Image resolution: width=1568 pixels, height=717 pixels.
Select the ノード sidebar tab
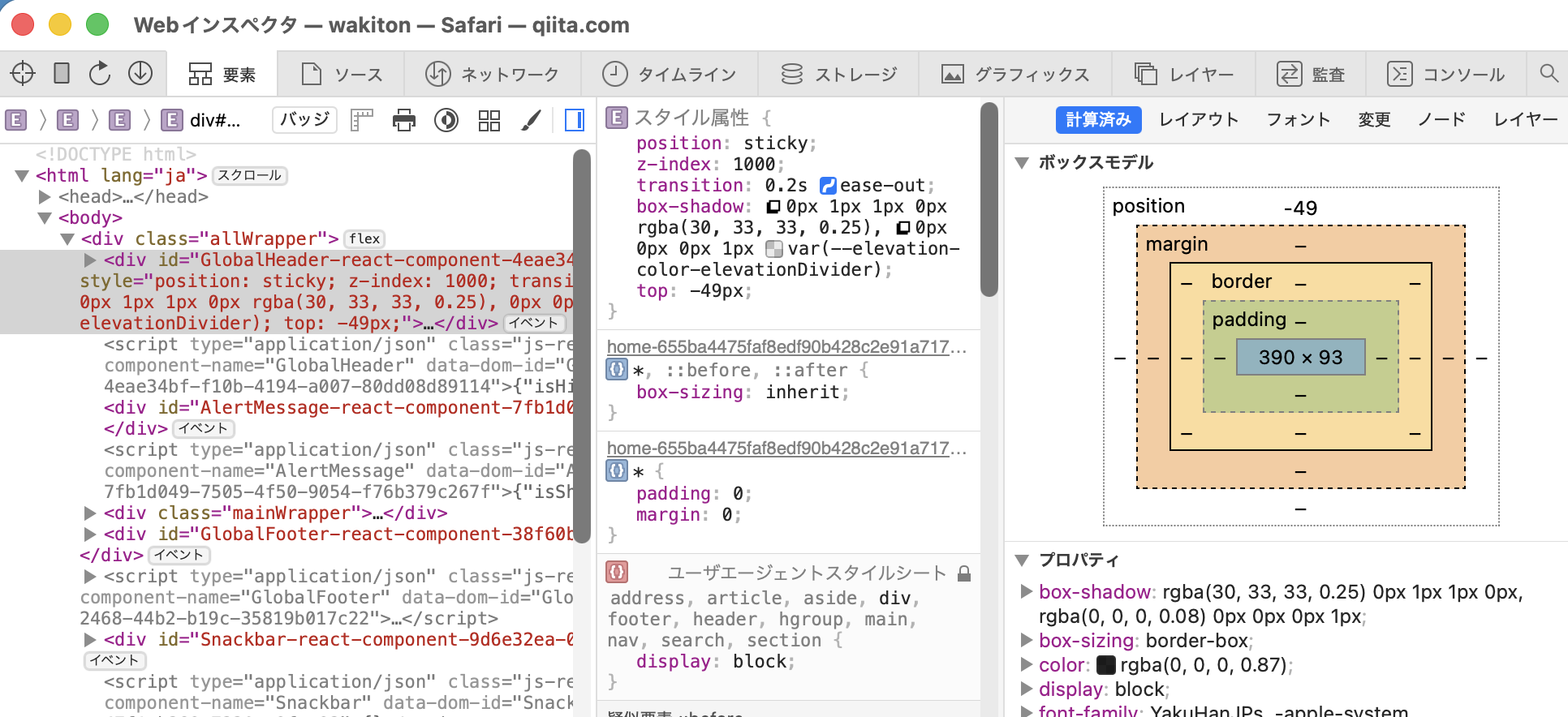click(x=1441, y=120)
